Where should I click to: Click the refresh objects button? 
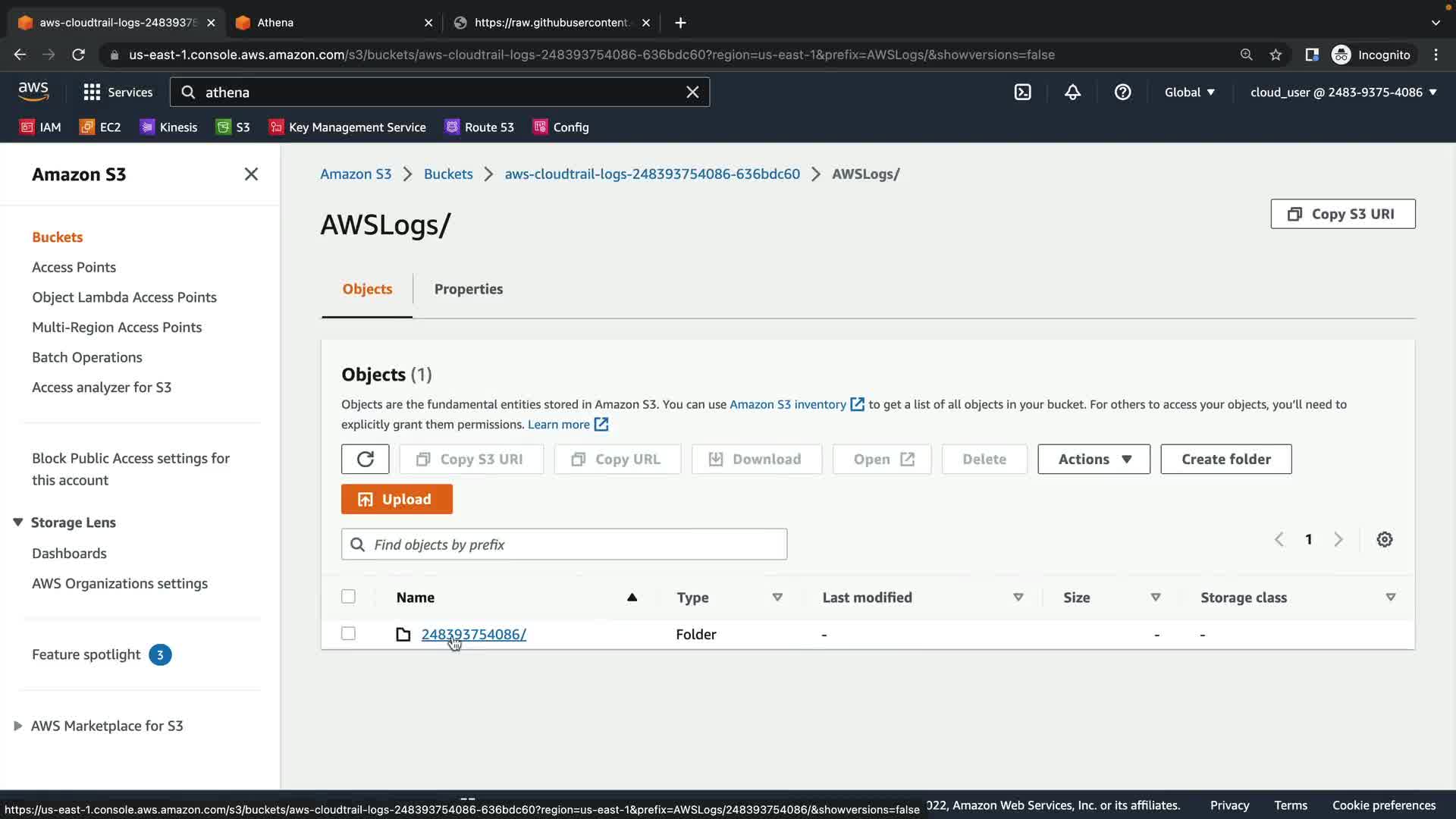point(365,459)
